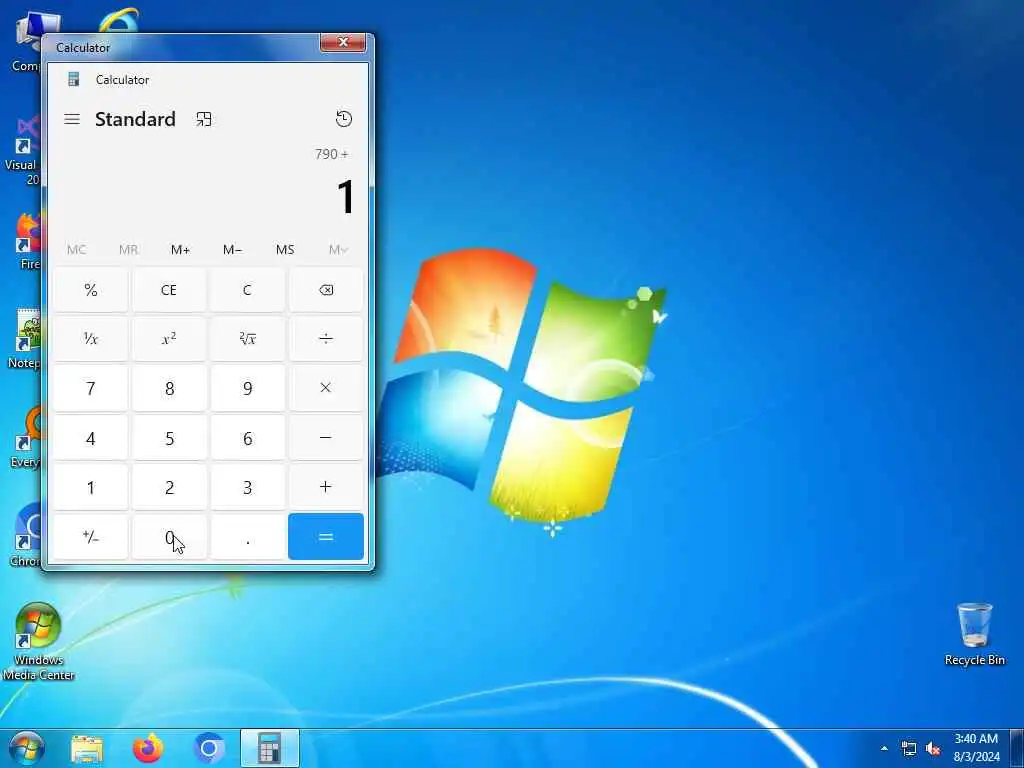Click digit 1 key on keypad
The width and height of the screenshot is (1024, 768).
point(91,487)
